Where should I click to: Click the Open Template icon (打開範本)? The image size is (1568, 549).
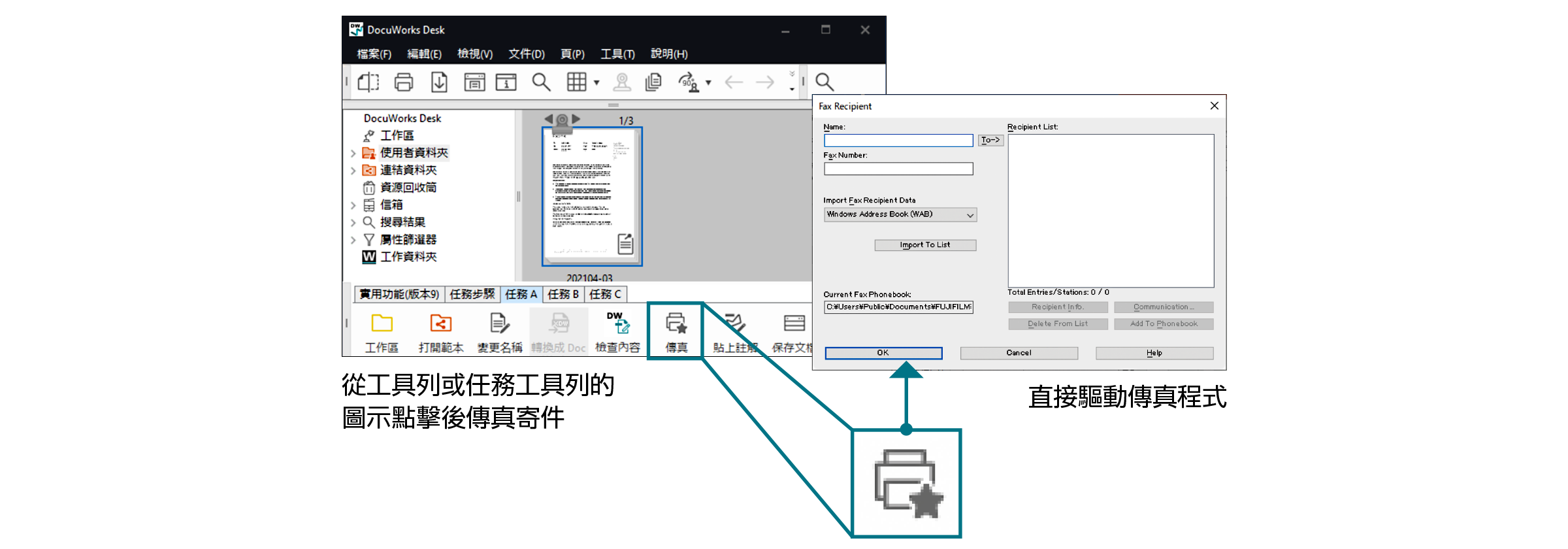440,324
